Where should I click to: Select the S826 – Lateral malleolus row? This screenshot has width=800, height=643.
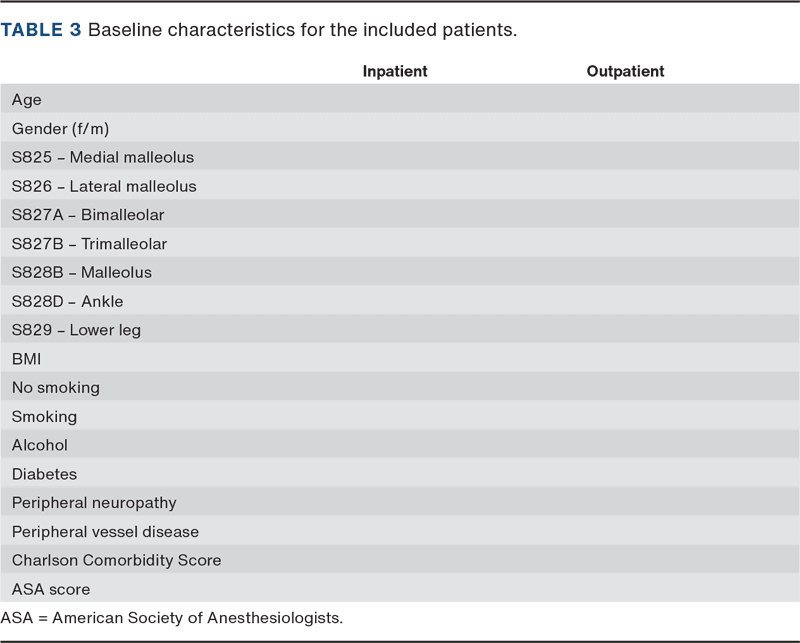pyautogui.click(x=104, y=187)
